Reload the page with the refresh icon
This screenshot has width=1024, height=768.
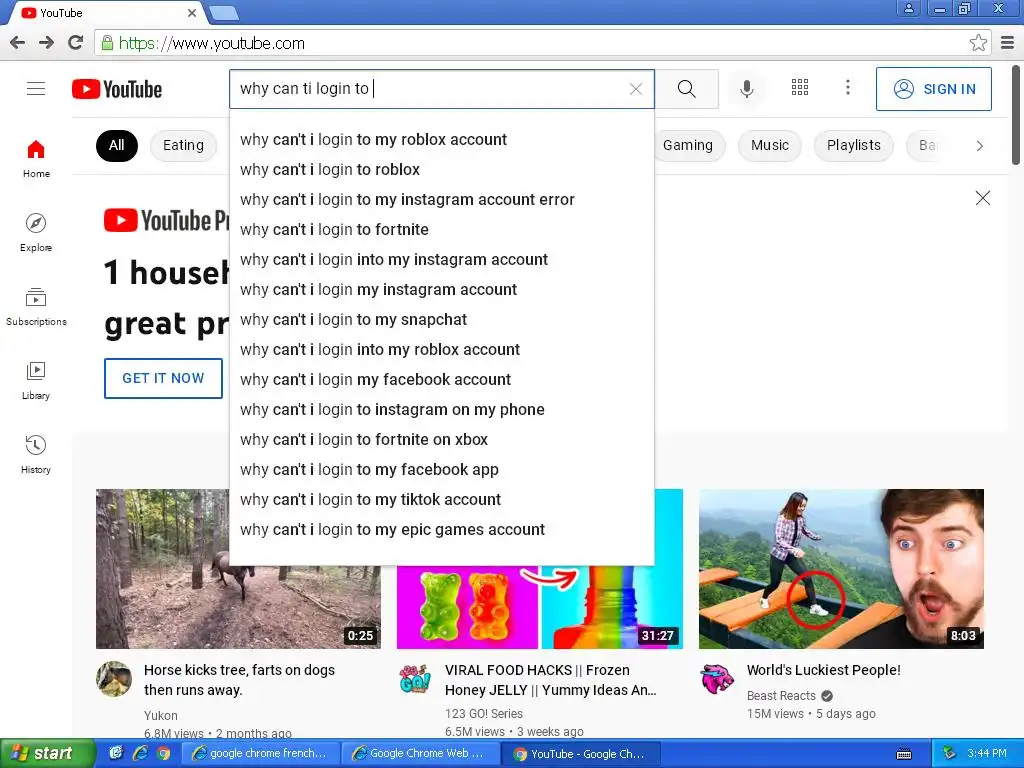click(76, 43)
